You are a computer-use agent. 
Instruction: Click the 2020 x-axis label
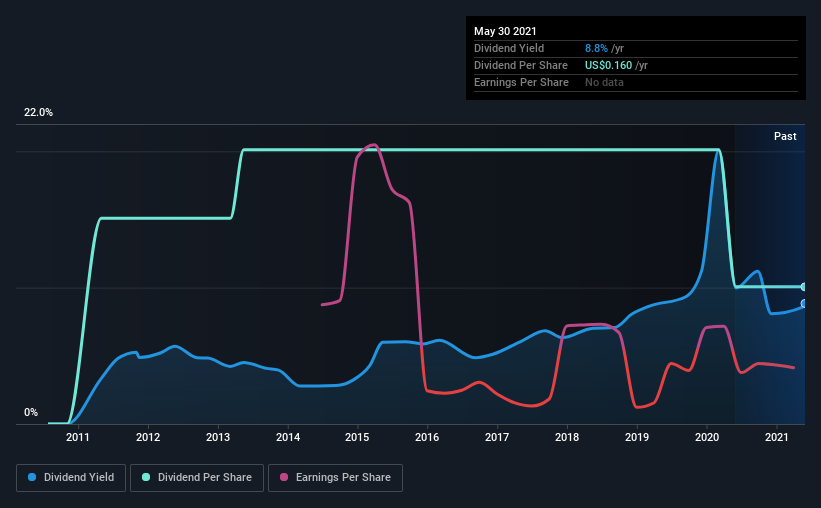tap(707, 437)
